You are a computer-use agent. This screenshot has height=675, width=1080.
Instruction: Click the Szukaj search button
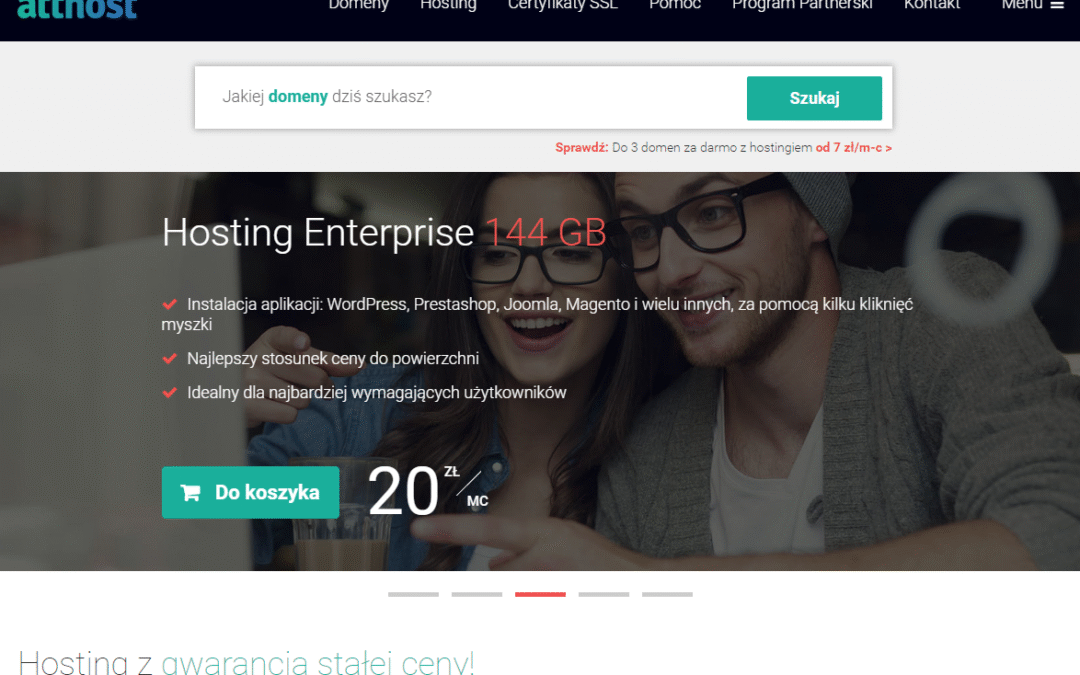point(814,98)
